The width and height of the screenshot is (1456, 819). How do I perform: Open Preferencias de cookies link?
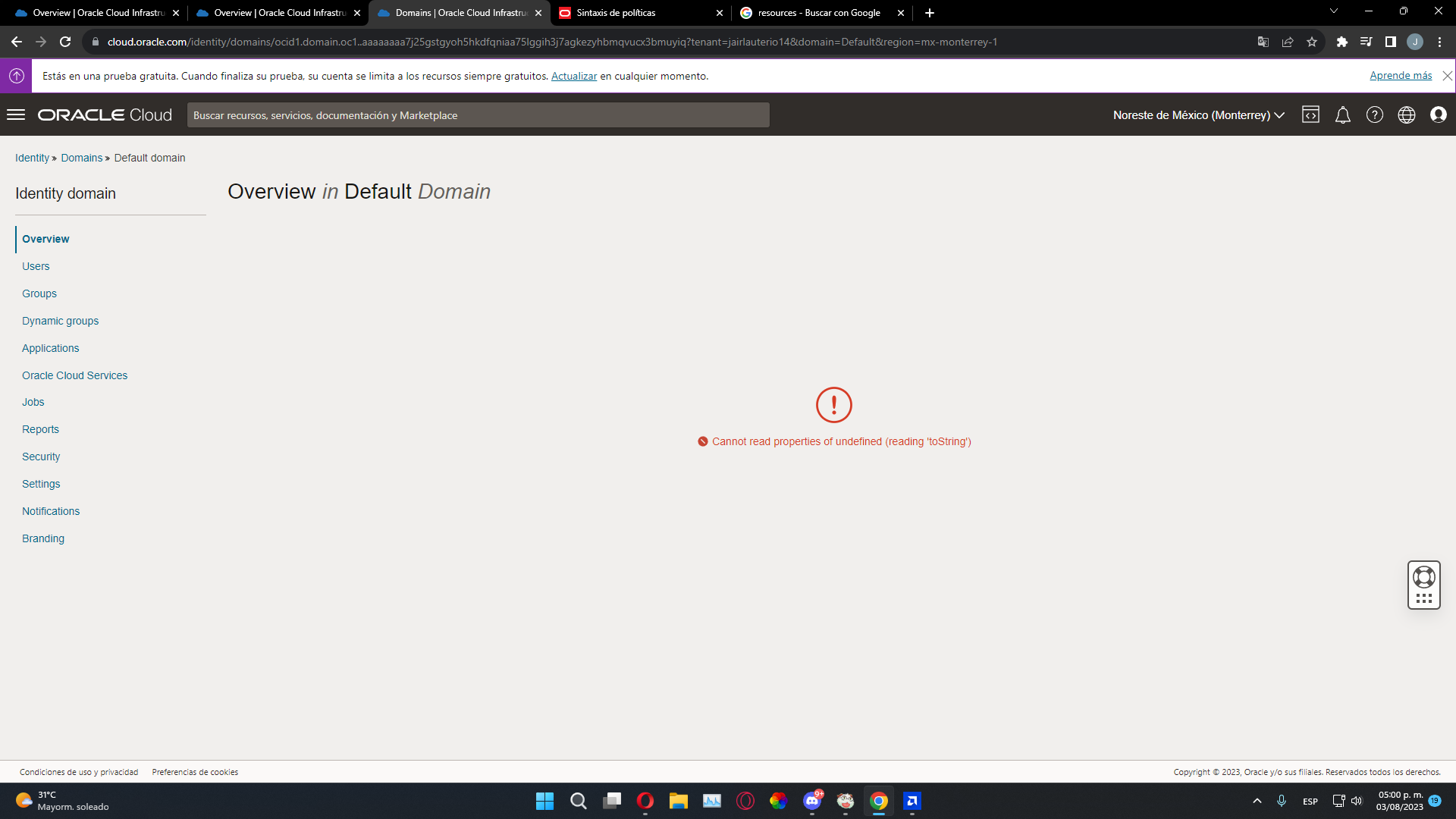pyautogui.click(x=195, y=772)
